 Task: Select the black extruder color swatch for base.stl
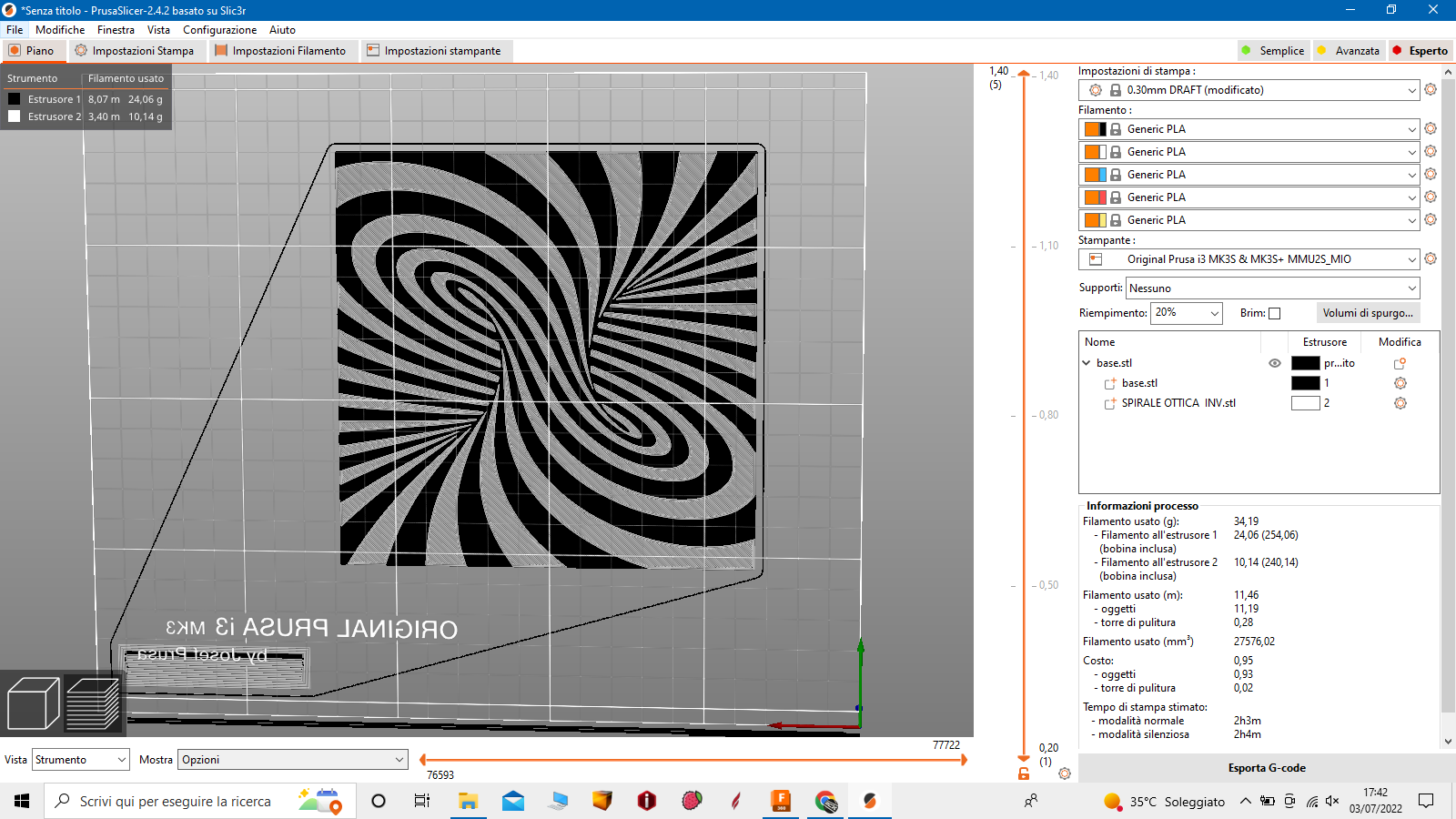[1305, 363]
